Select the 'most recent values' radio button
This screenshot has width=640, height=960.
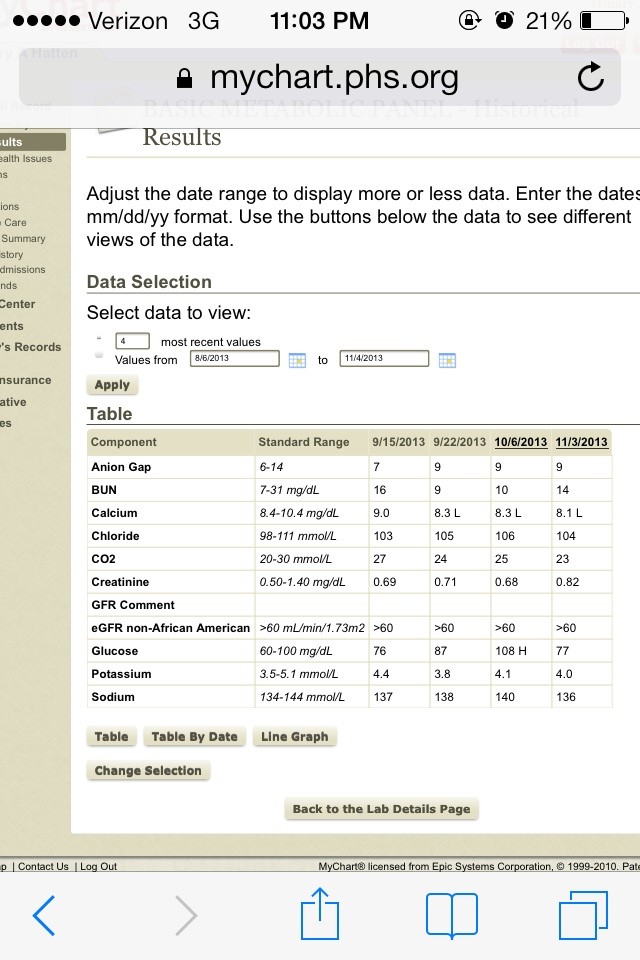point(99,341)
